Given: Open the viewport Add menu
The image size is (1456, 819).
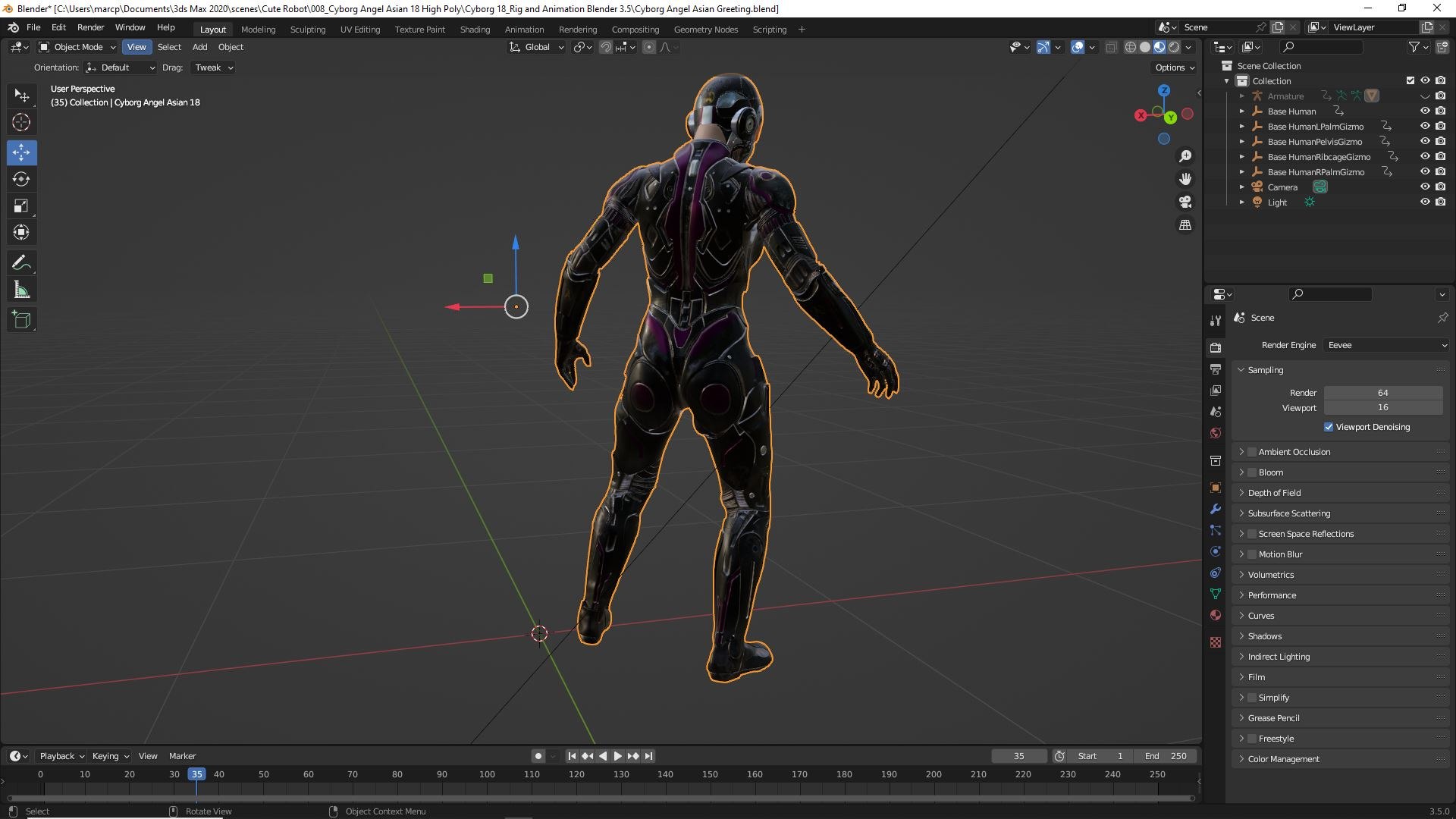Looking at the screenshot, I should coord(199,47).
